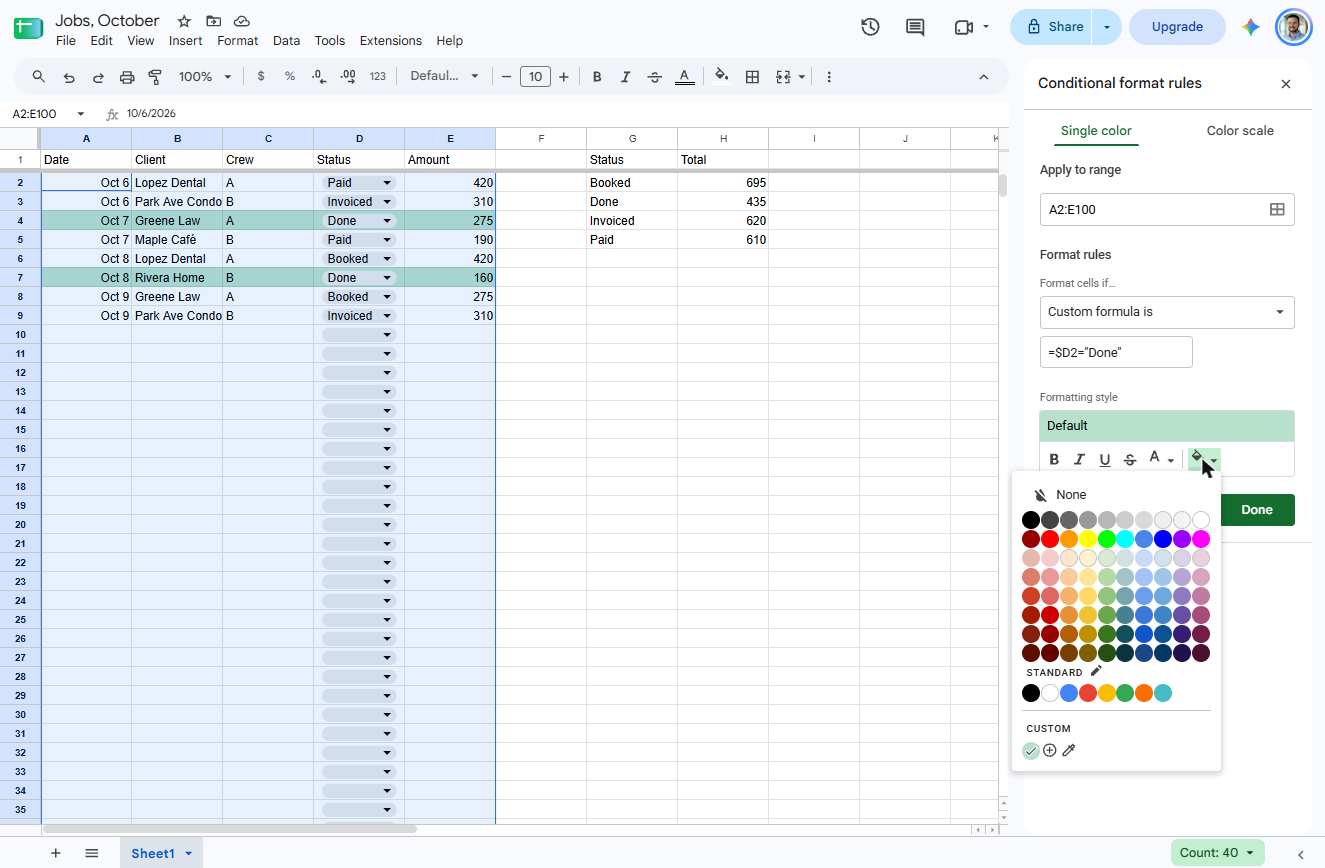This screenshot has width=1325, height=868.
Task: Toggle bold in the main toolbar
Action: (597, 77)
